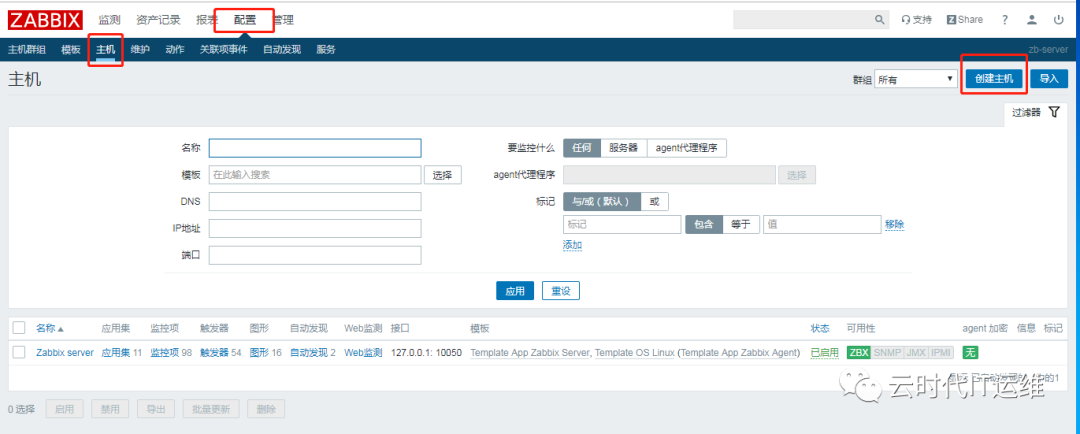Image resolution: width=1080 pixels, height=434 pixels.
Task: Open 自动发现 link in Zabbix server row
Action: tap(309, 353)
